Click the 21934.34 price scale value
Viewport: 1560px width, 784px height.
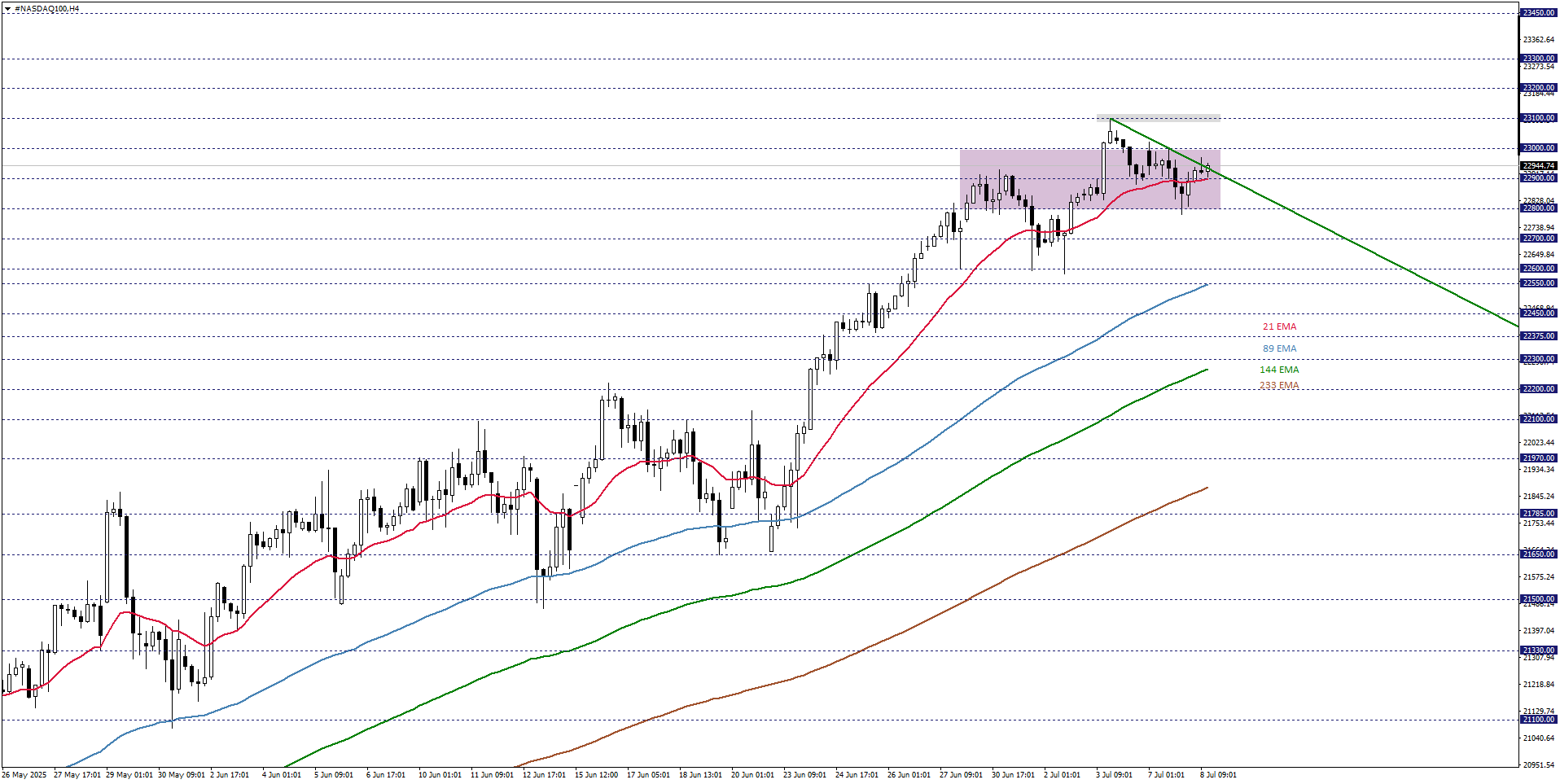(x=1538, y=470)
